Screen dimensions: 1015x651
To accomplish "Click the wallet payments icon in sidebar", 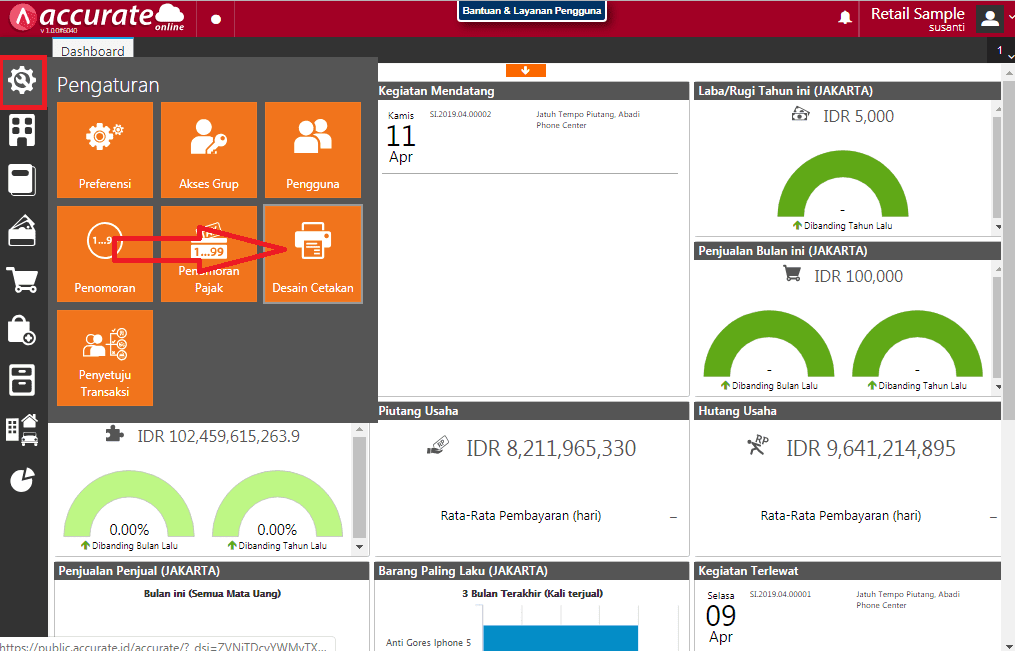I will click(22, 230).
